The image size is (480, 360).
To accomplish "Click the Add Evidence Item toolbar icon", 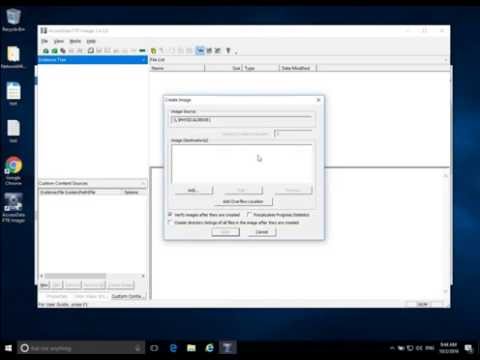I will [x=46, y=51].
